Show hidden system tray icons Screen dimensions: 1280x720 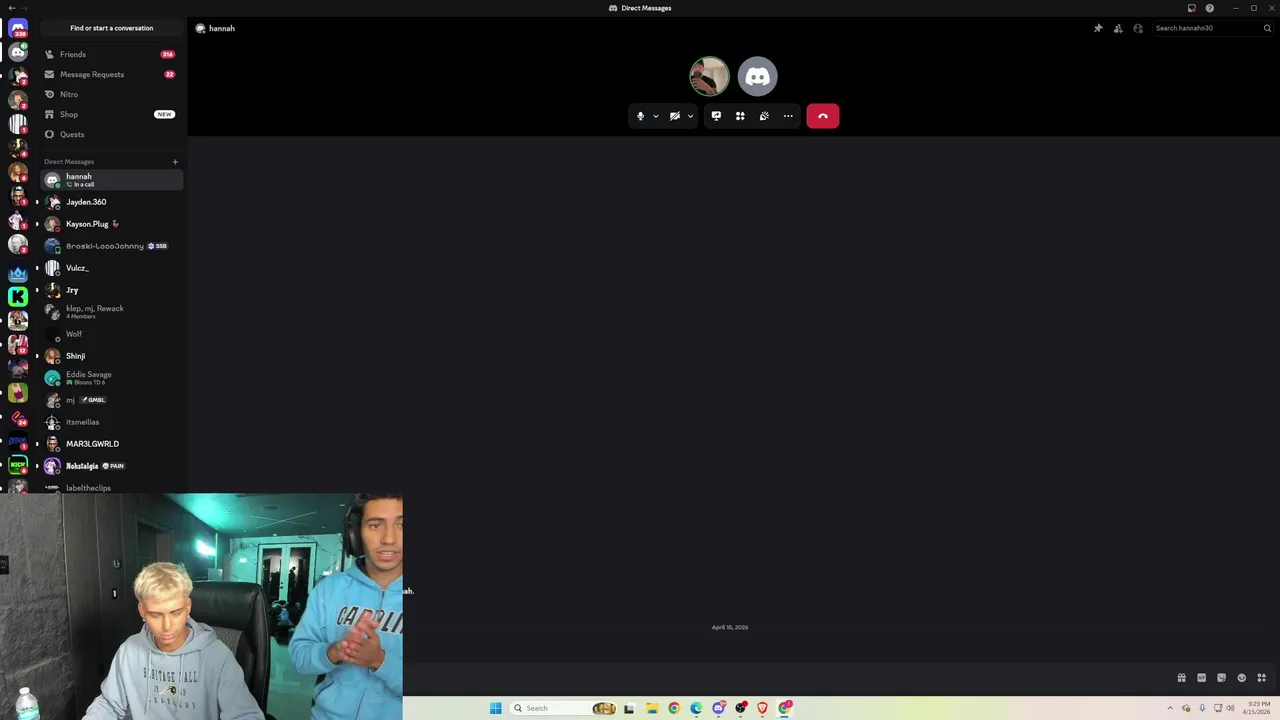[1170, 708]
